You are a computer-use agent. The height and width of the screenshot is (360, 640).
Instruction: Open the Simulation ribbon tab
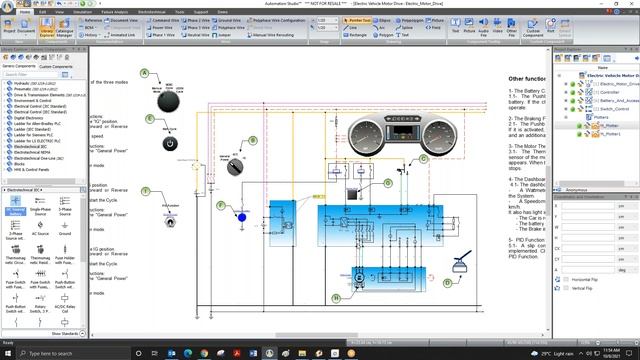pos(82,12)
